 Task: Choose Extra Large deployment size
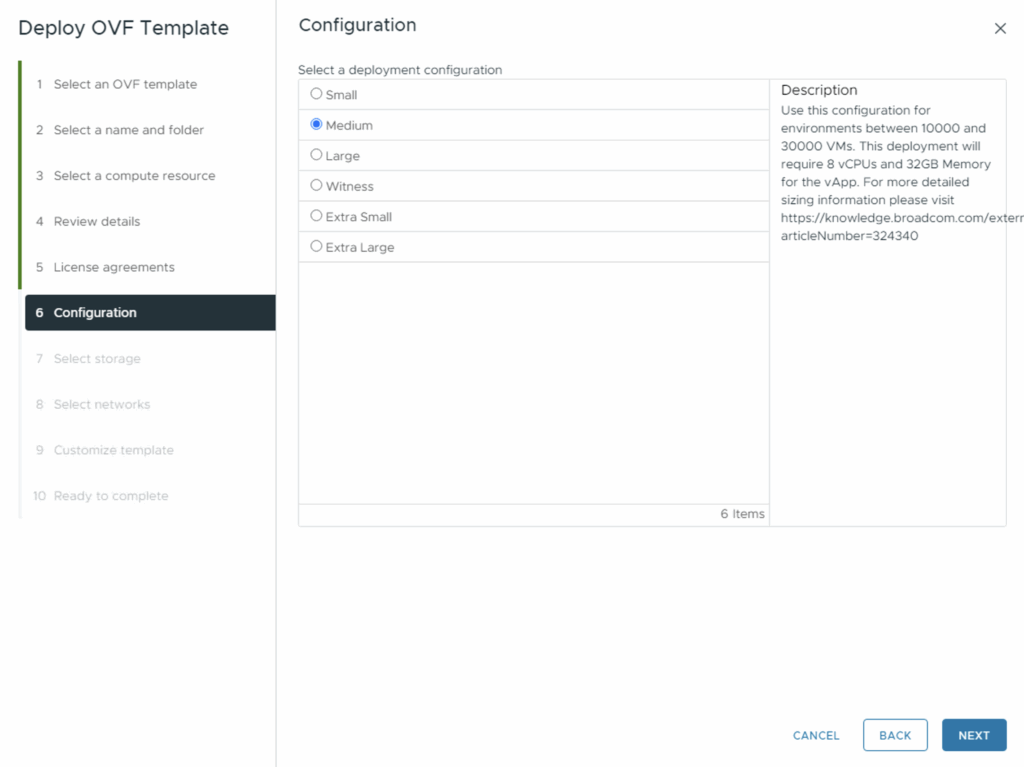point(317,246)
